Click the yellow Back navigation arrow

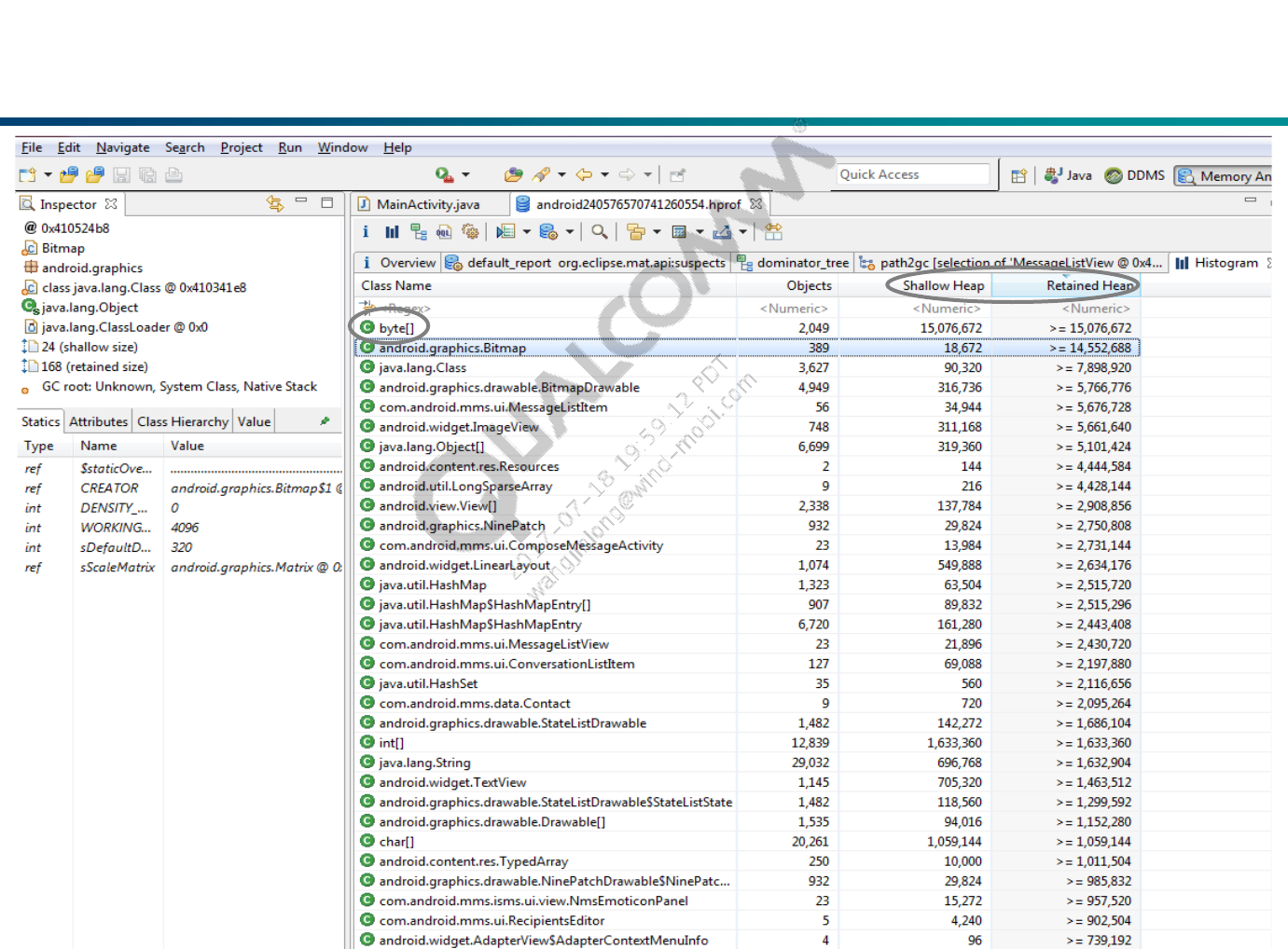[585, 174]
